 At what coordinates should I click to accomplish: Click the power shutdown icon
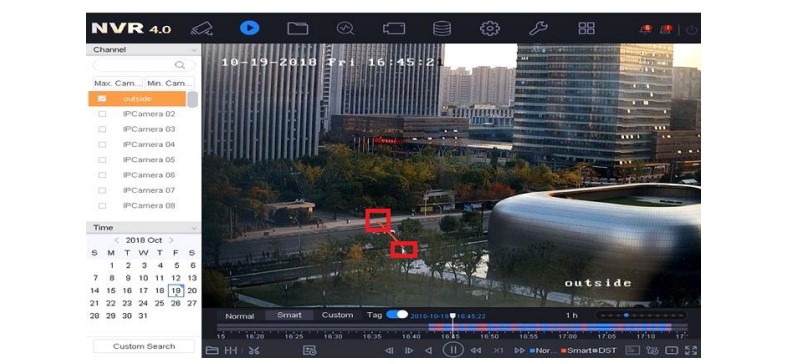click(x=692, y=30)
